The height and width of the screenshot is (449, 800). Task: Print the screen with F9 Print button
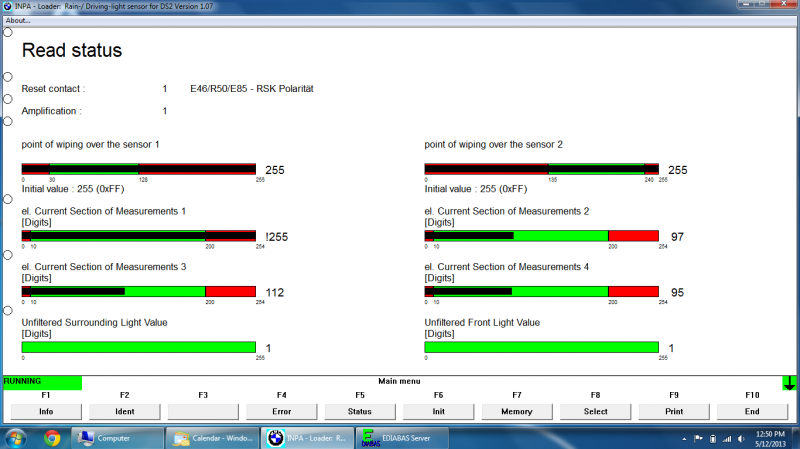click(x=674, y=411)
